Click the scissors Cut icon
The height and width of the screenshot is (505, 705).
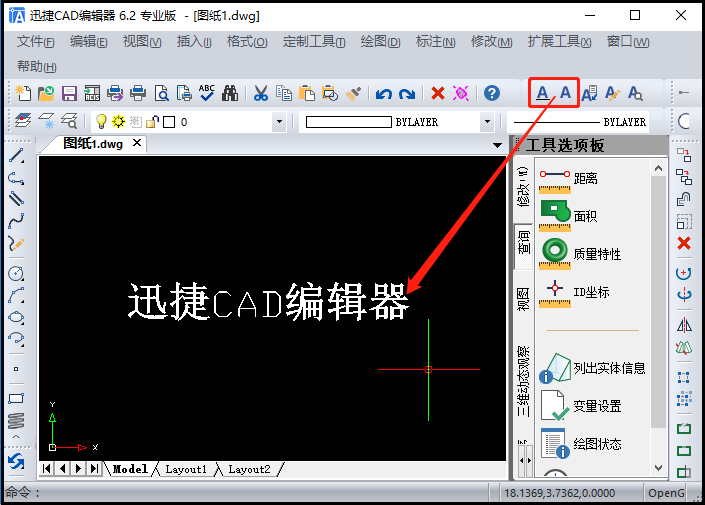pos(261,93)
